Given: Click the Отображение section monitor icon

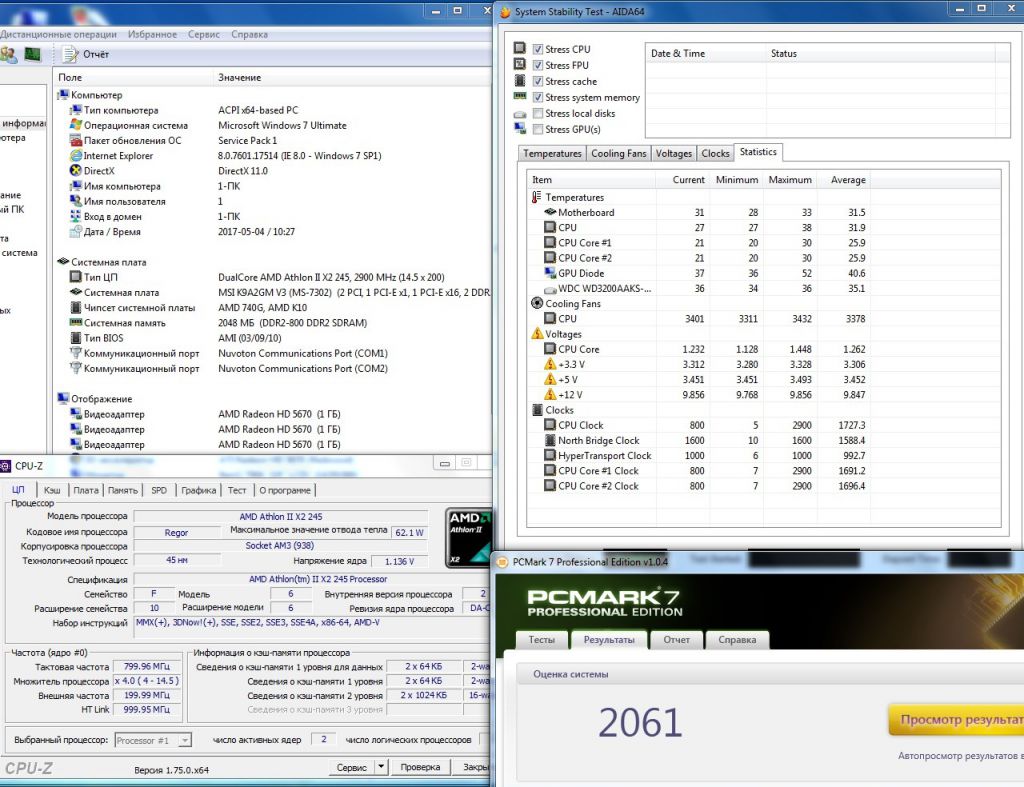Looking at the screenshot, I should pyautogui.click(x=63, y=398).
